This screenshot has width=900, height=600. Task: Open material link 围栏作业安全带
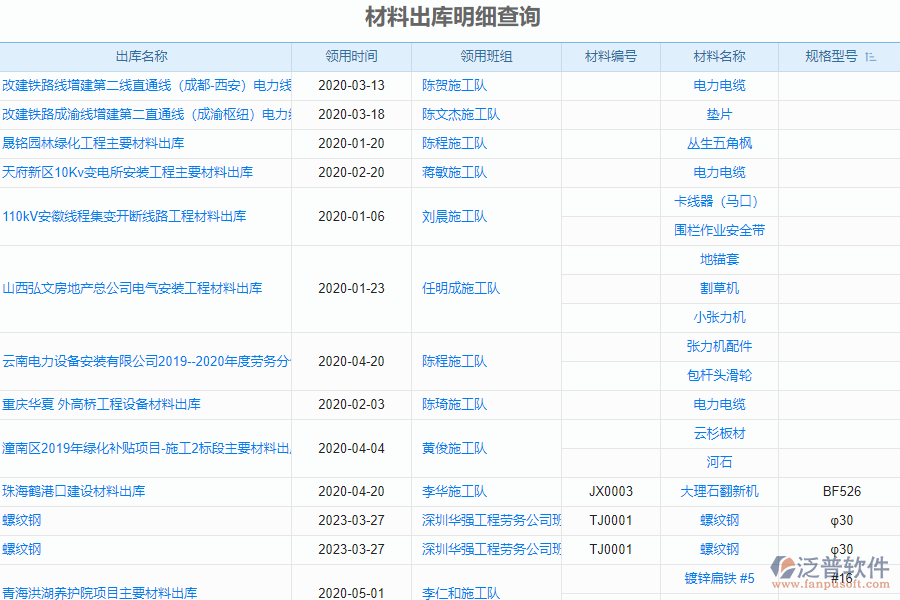pos(718,230)
